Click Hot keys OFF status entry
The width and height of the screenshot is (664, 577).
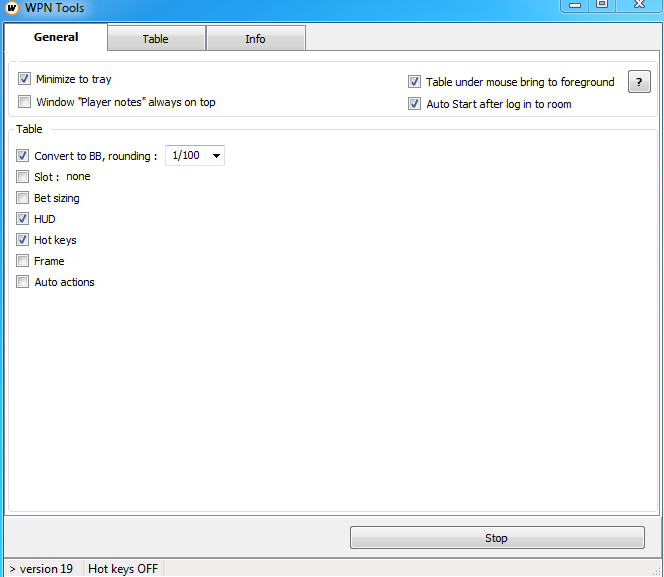pos(123,569)
